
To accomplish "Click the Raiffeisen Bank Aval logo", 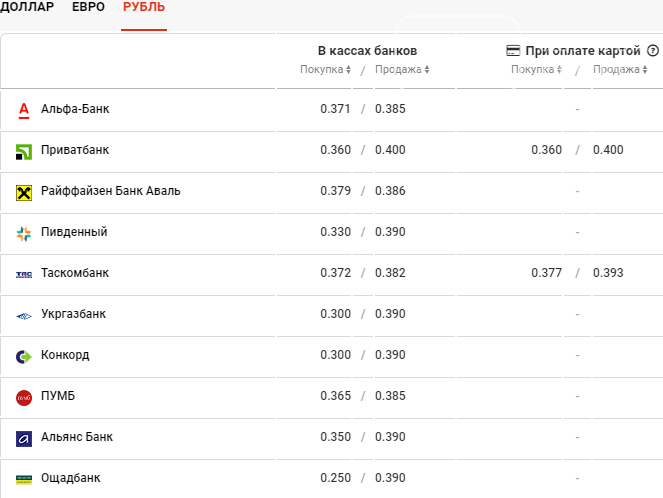I will [24, 192].
